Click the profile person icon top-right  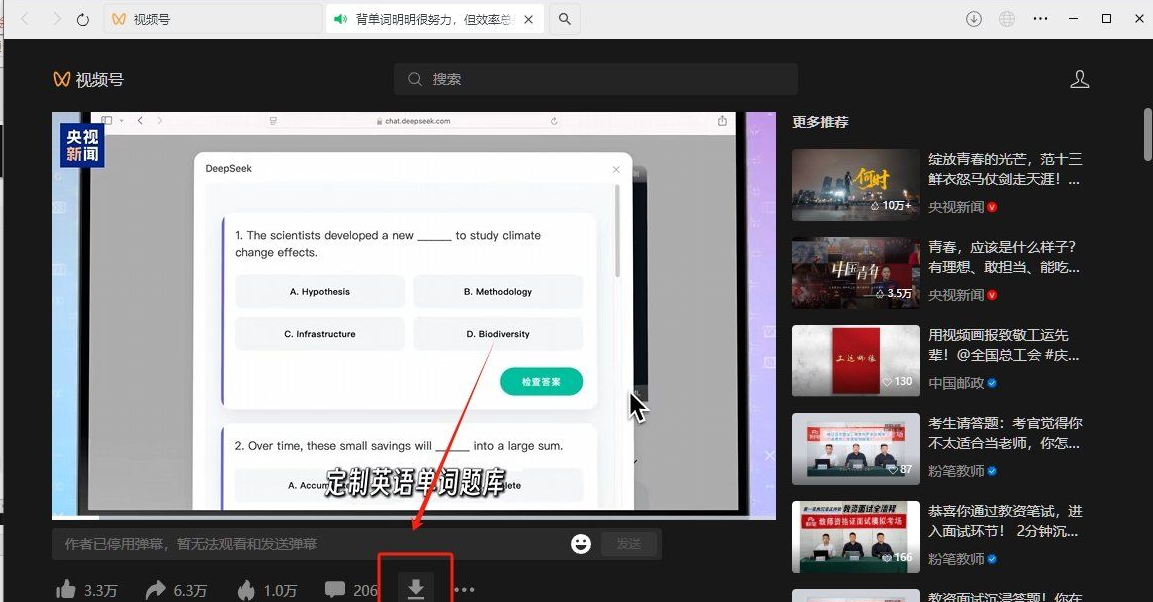[1080, 79]
